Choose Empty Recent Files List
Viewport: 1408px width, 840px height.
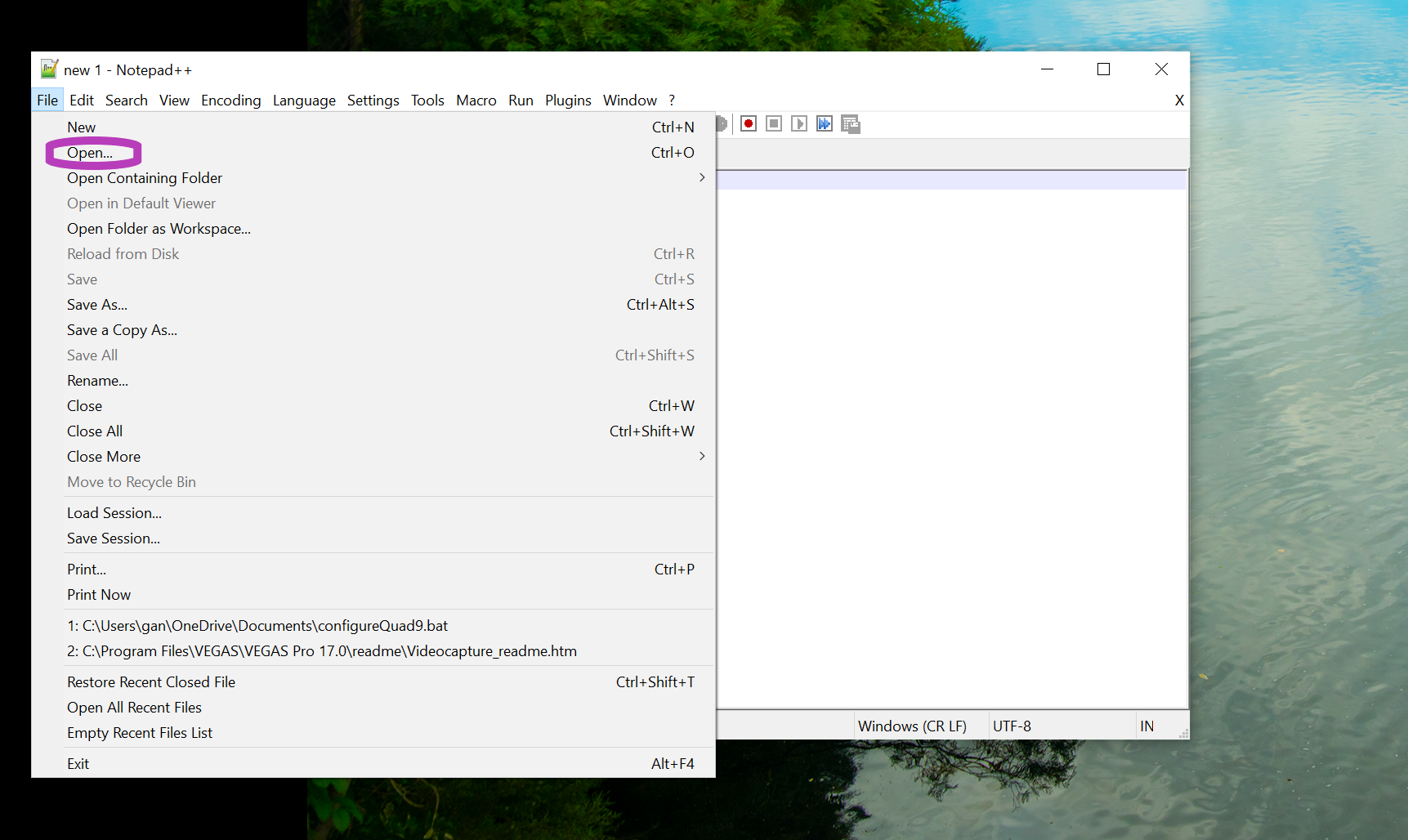pyautogui.click(x=373, y=732)
